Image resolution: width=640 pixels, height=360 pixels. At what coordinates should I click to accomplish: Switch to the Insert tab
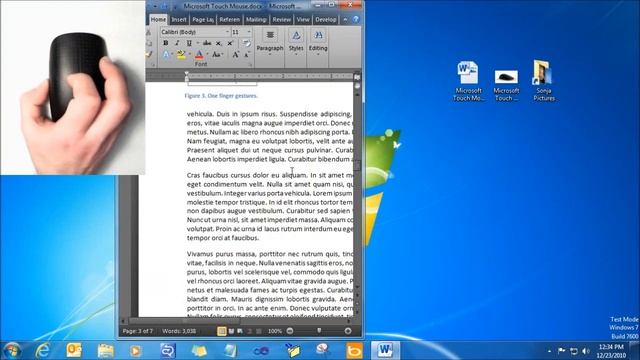pyautogui.click(x=179, y=20)
